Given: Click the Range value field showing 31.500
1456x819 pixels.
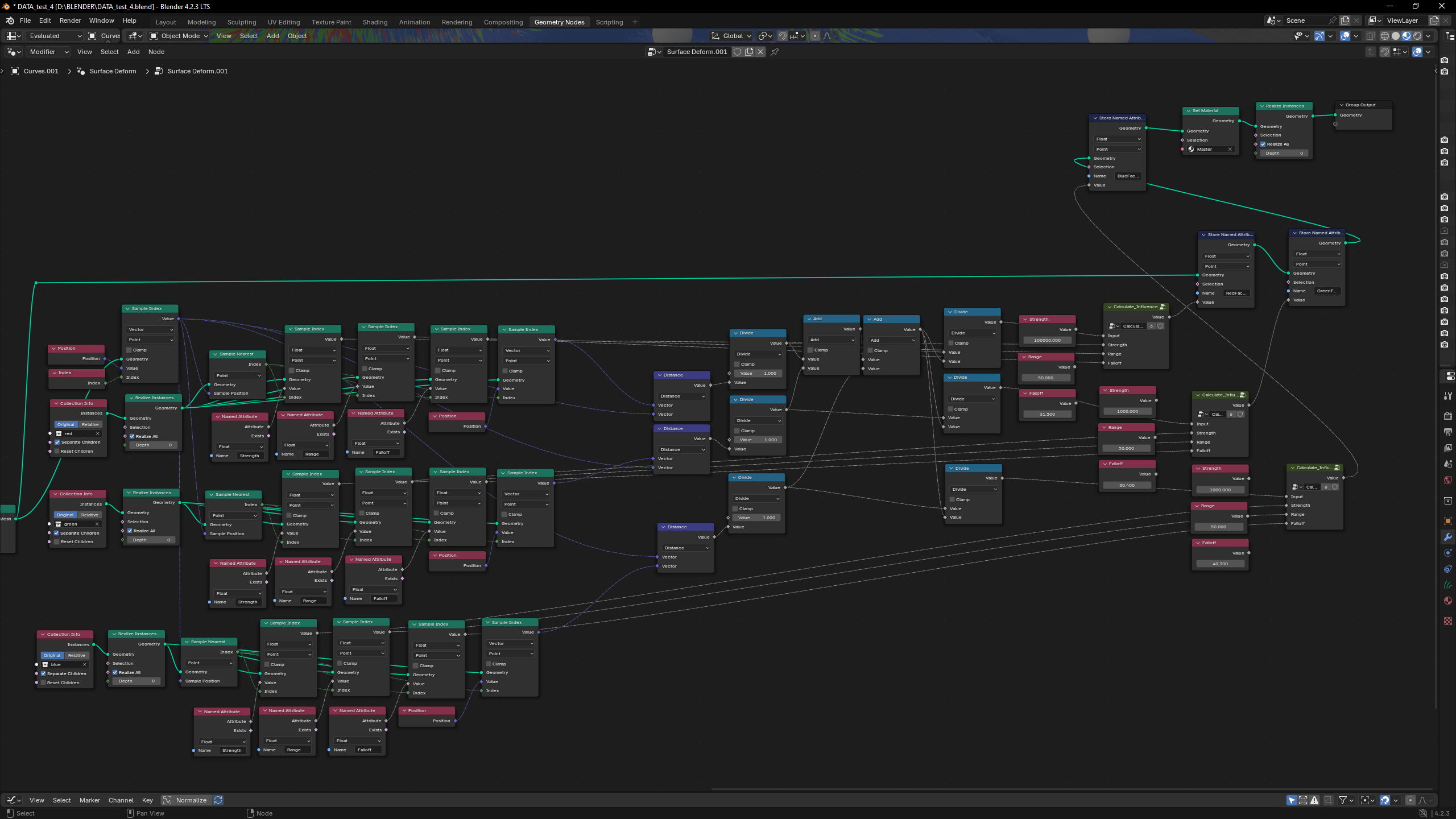Looking at the screenshot, I should click(1047, 414).
